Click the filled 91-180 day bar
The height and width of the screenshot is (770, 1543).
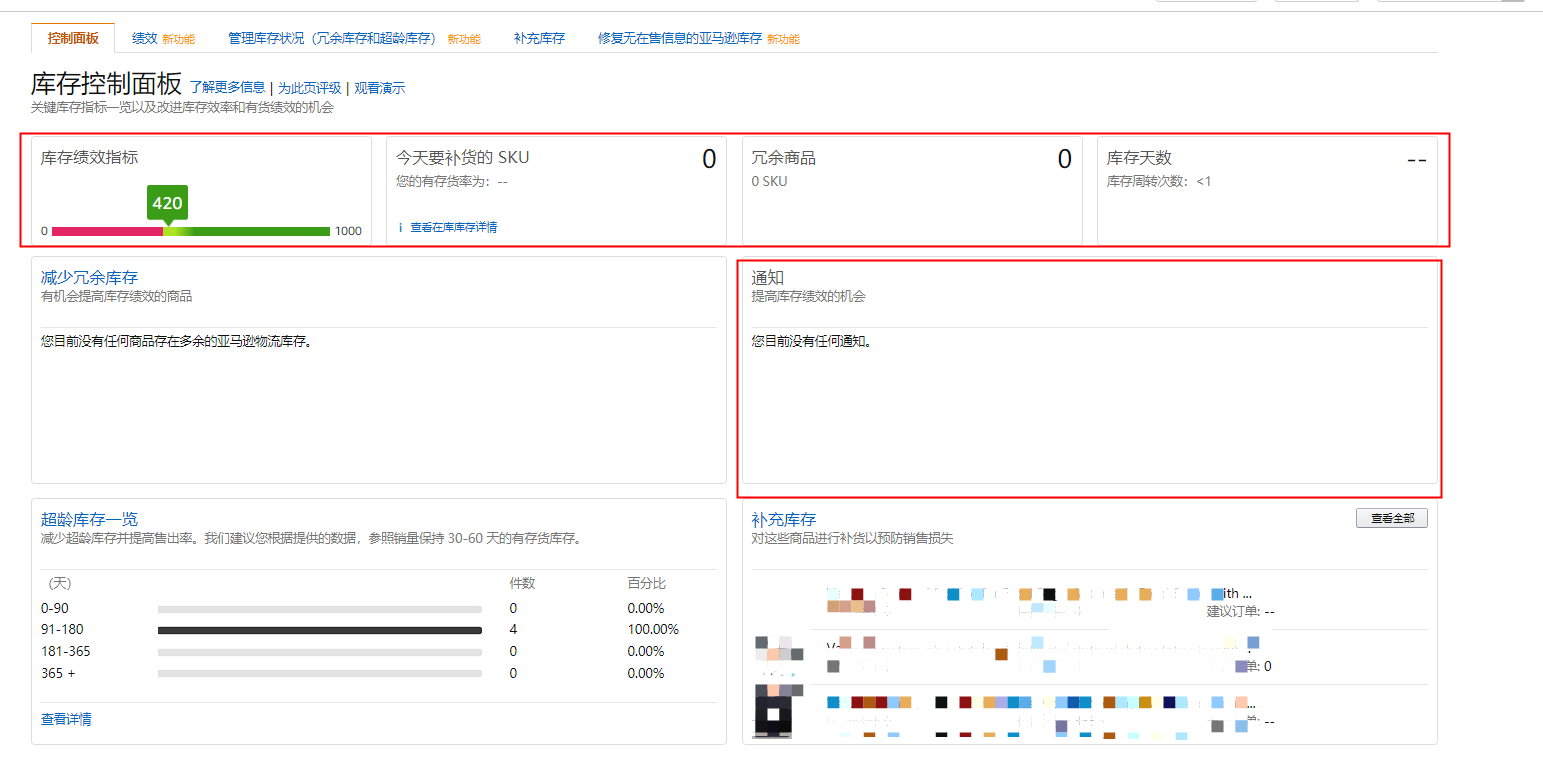point(320,630)
